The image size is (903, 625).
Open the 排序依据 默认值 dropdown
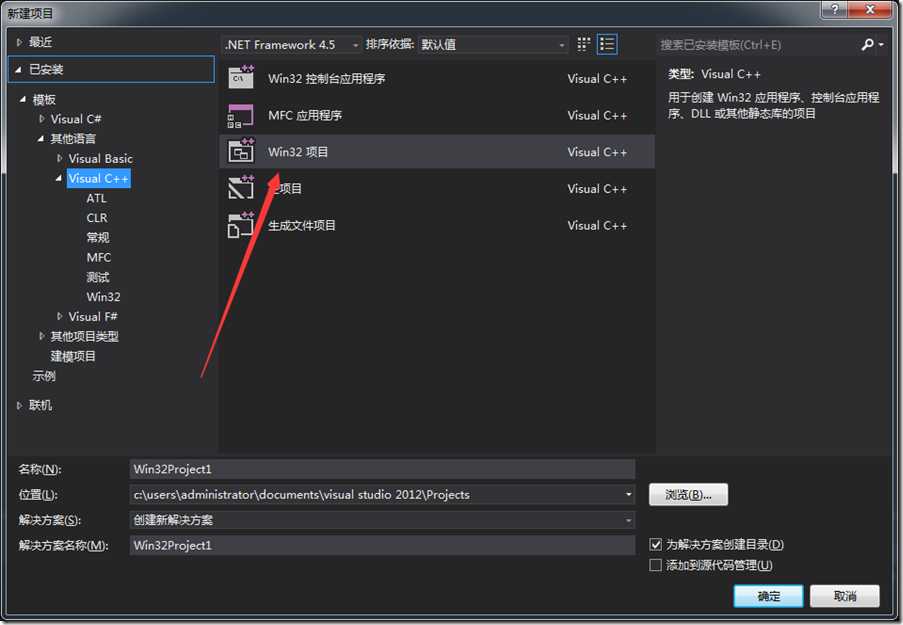coord(492,44)
